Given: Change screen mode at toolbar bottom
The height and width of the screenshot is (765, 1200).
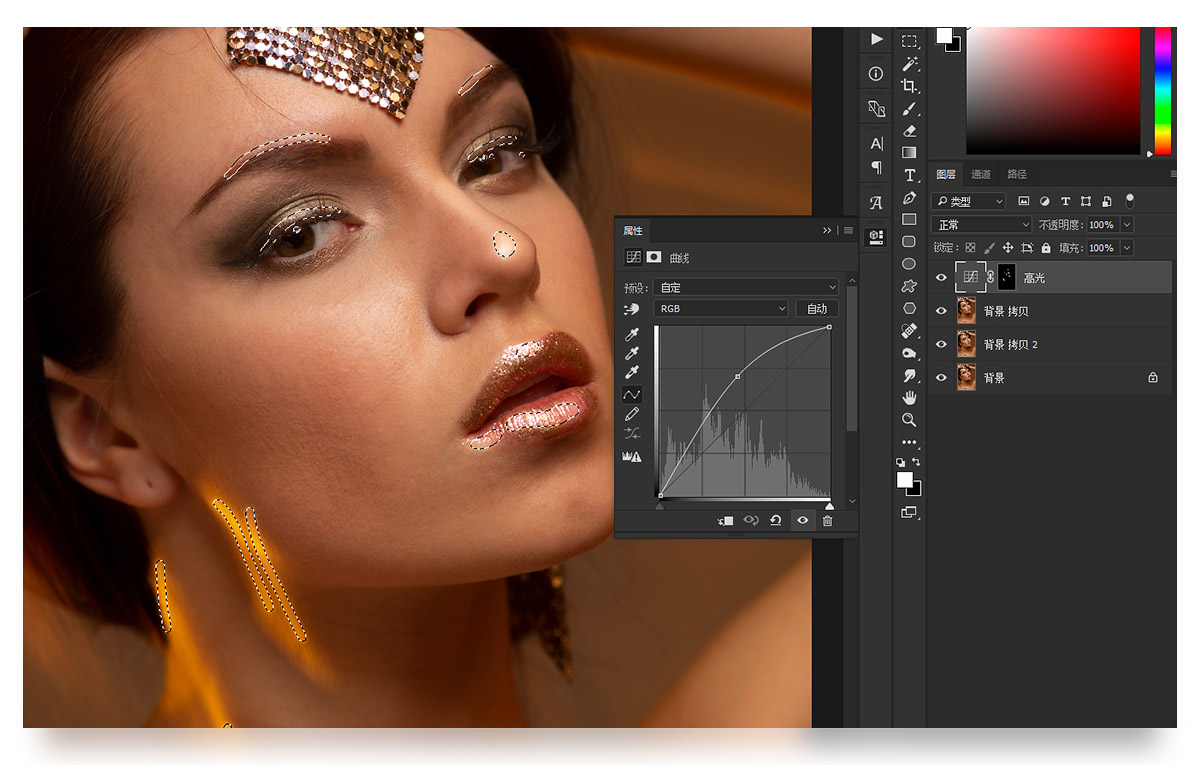Looking at the screenshot, I should coord(909,512).
